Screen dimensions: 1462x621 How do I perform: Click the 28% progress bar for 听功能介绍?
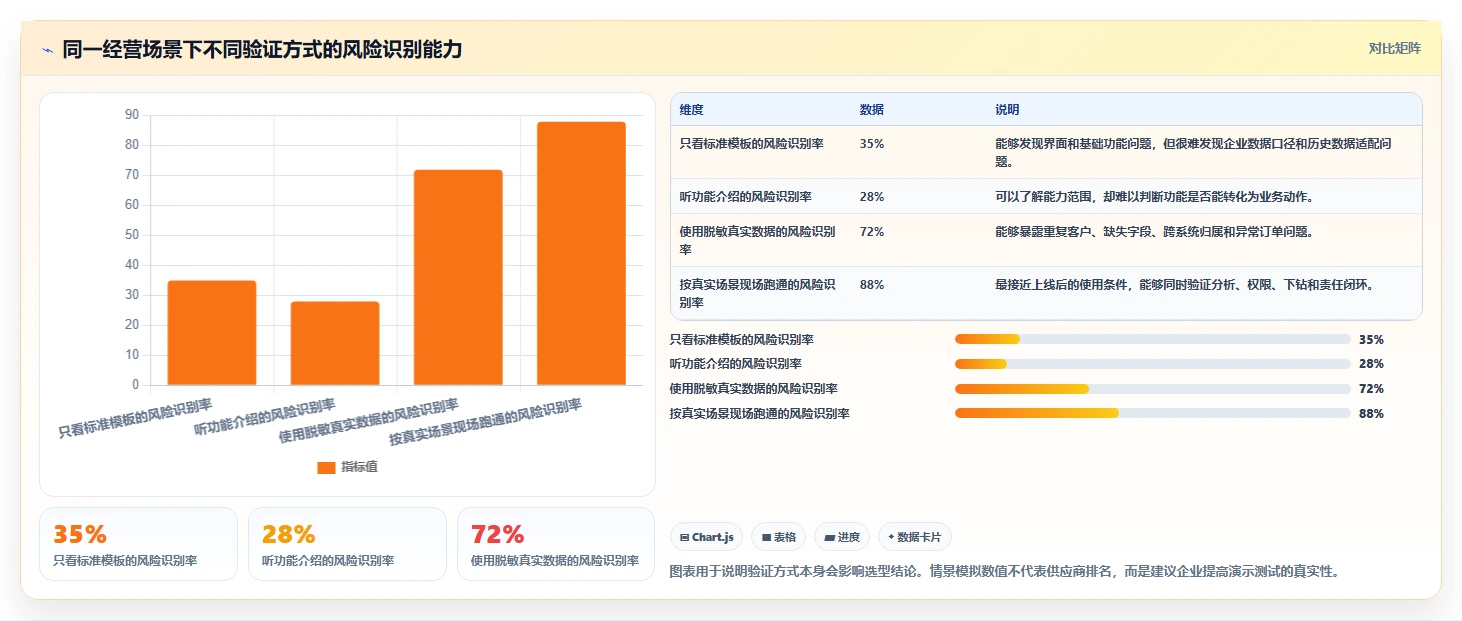[1153, 364]
